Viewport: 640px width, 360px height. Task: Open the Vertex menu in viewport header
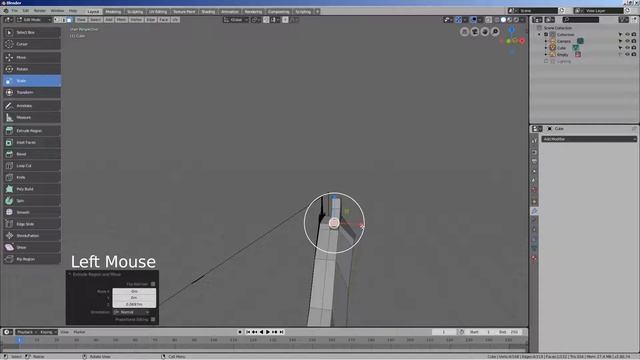tap(136, 20)
